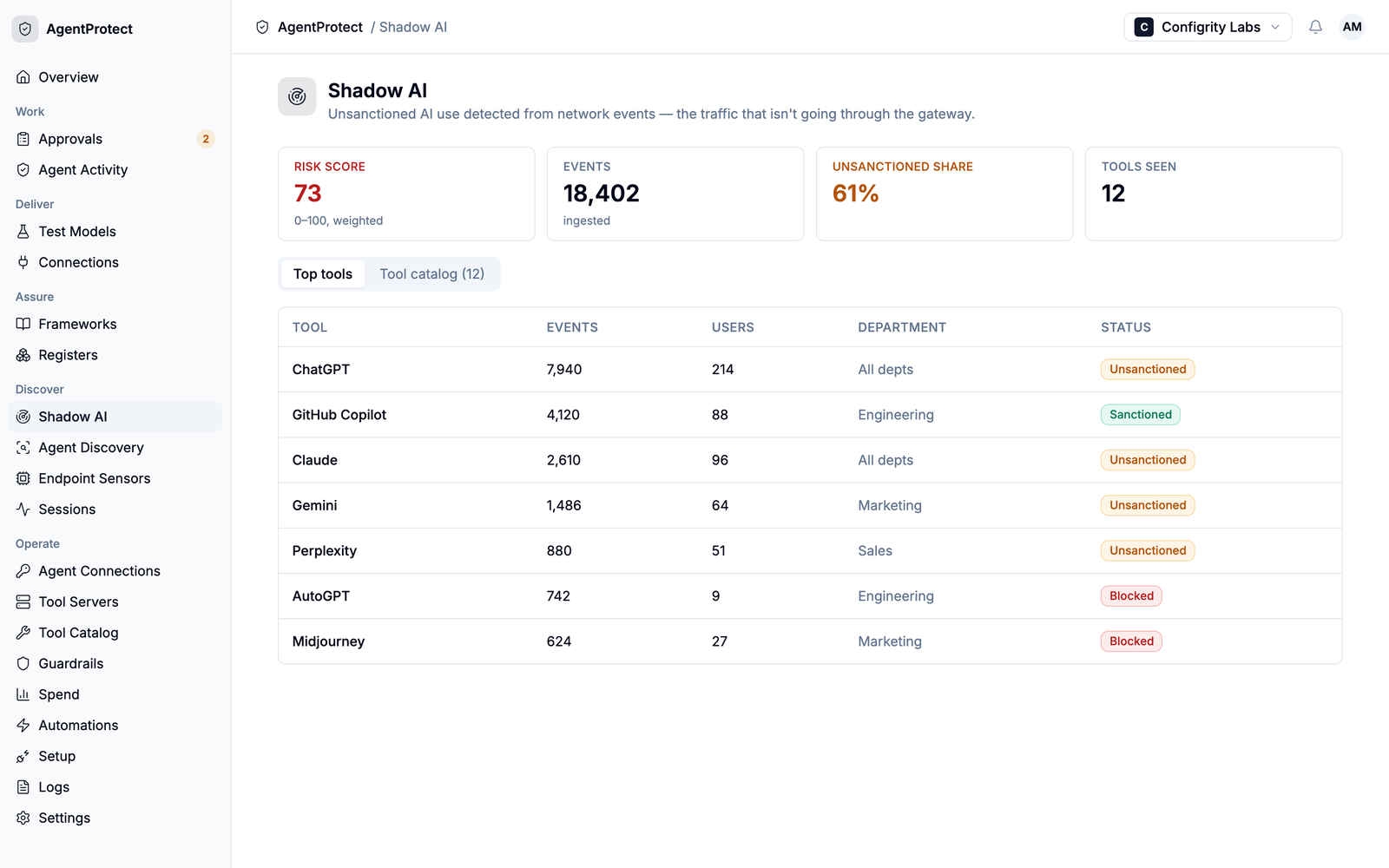Open Overview home icon

(x=23, y=77)
